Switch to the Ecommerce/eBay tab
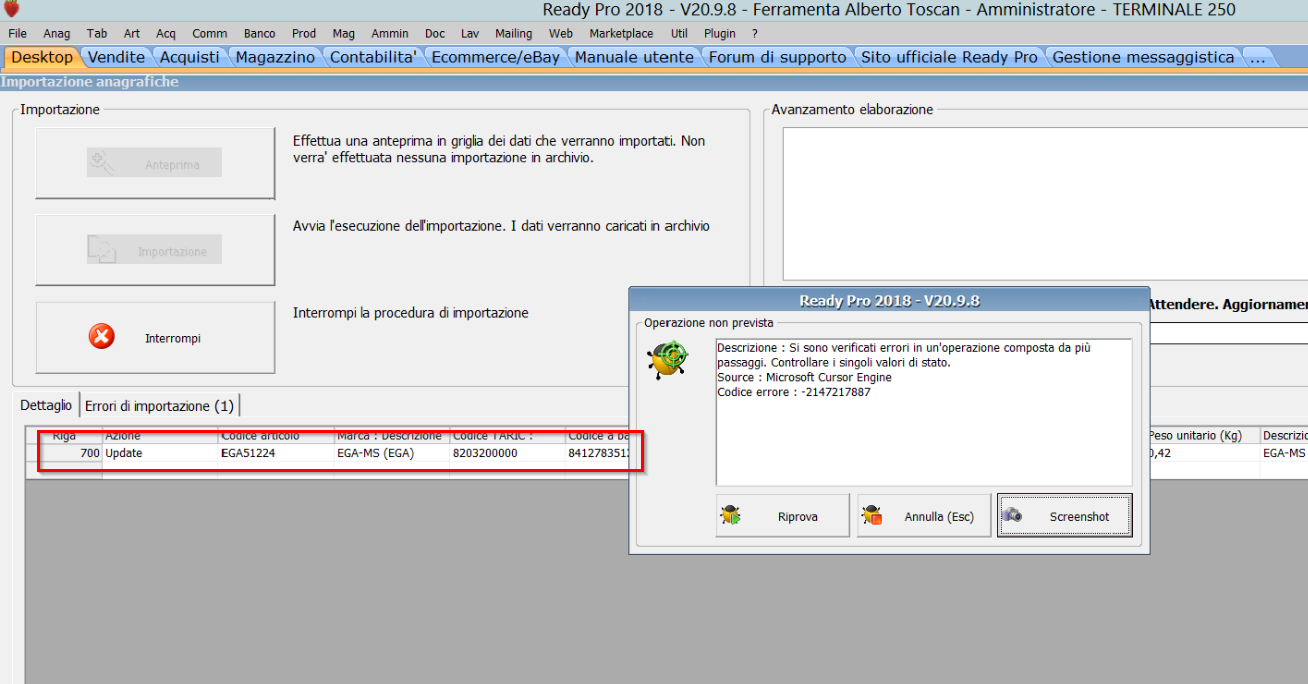Screen dimensions: 1308x684 click(x=496, y=57)
